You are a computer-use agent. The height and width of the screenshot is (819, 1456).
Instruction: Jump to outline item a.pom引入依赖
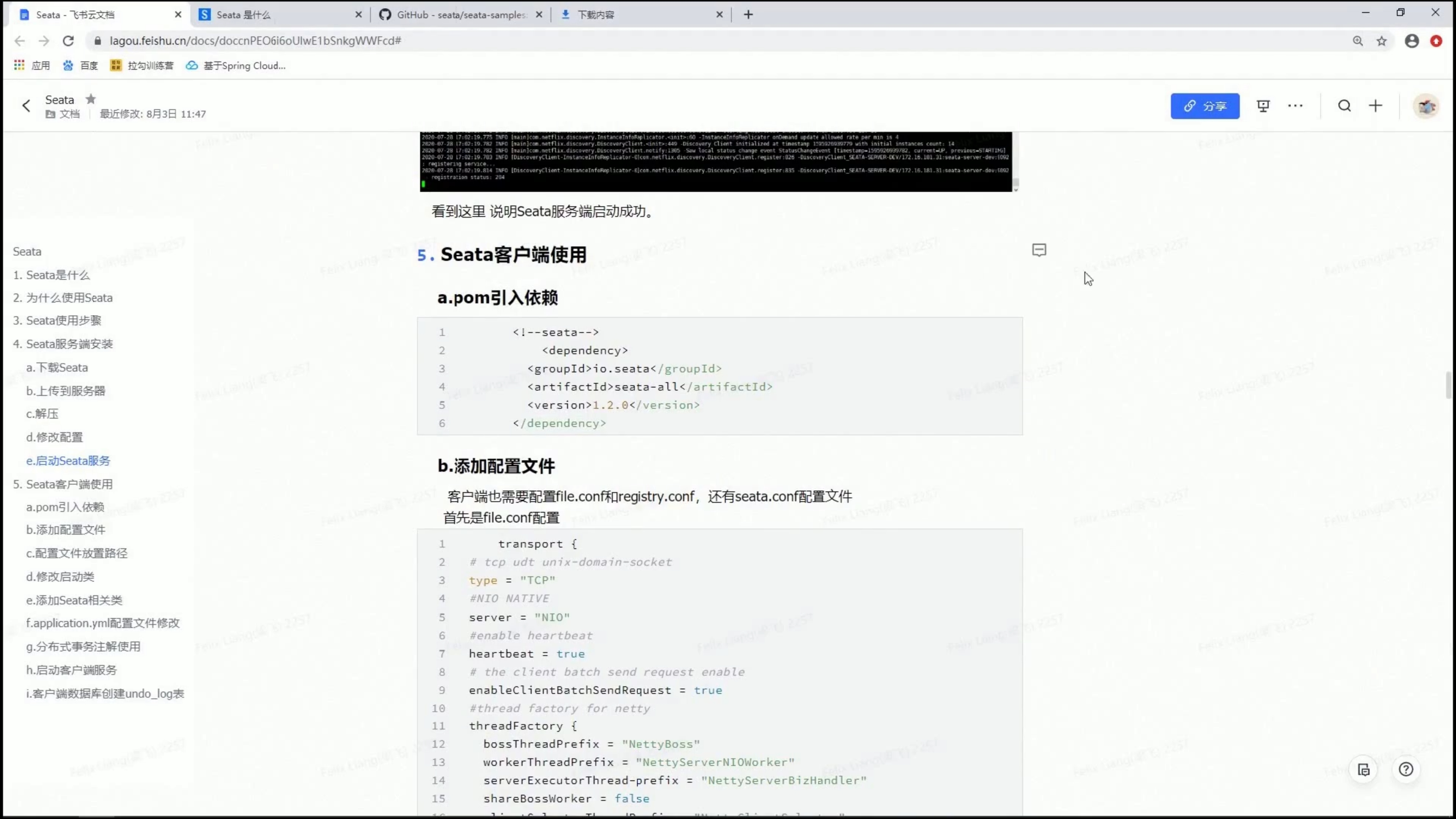(65, 507)
